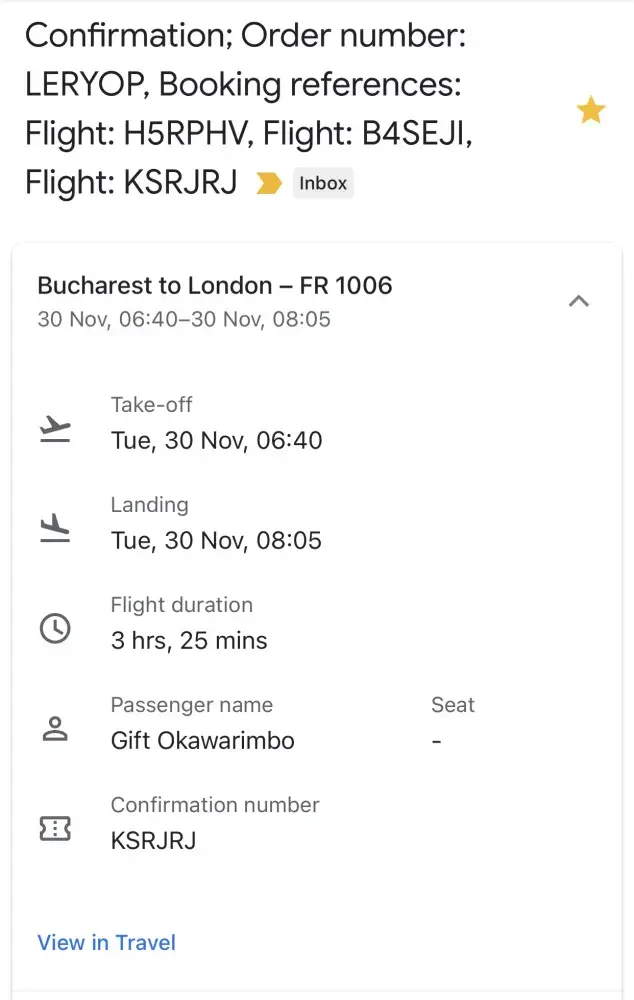Click the take-off time Tue, 30 Nov, 06:40

[216, 440]
